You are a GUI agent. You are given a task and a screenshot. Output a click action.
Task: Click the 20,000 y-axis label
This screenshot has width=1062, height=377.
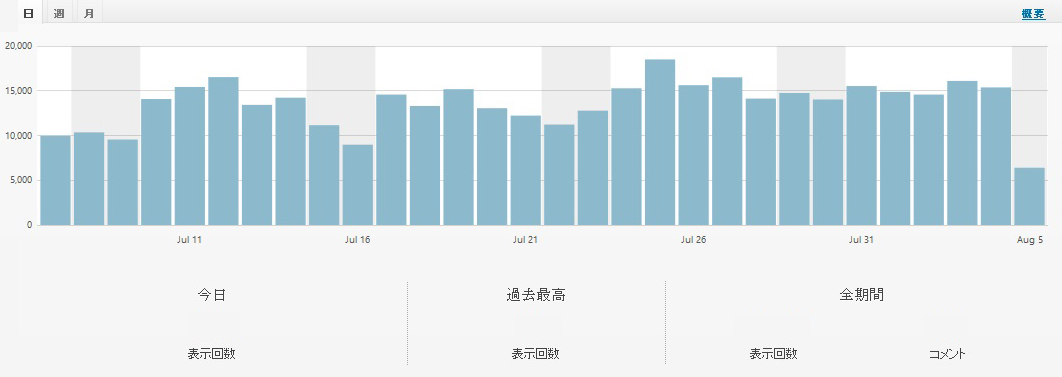tap(18, 46)
